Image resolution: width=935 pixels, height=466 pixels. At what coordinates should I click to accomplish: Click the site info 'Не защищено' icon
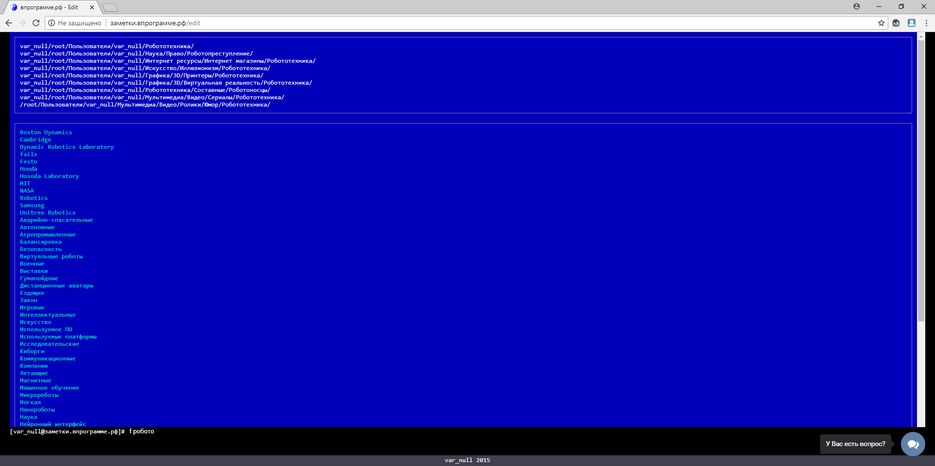(52, 23)
